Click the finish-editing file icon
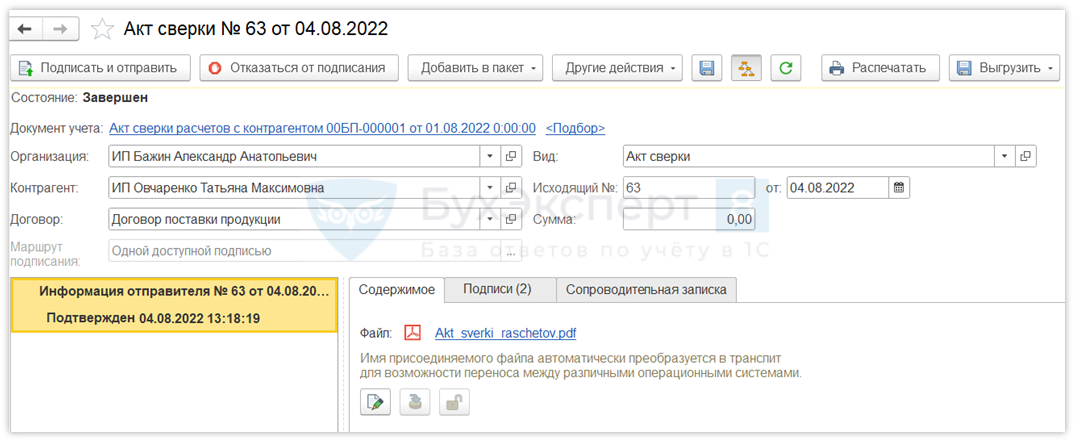The height and width of the screenshot is (442, 1075). click(x=414, y=402)
